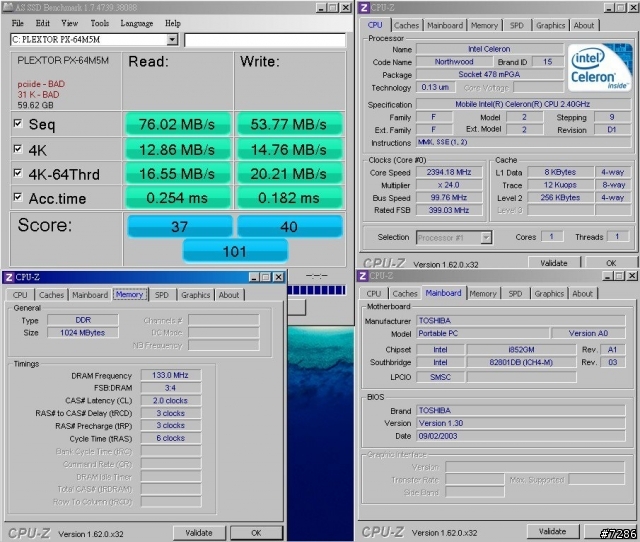This screenshot has height=542, width=640.
Task: Select CPU tab in the Mainboard CPU-Z window
Action: pyautogui.click(x=373, y=293)
